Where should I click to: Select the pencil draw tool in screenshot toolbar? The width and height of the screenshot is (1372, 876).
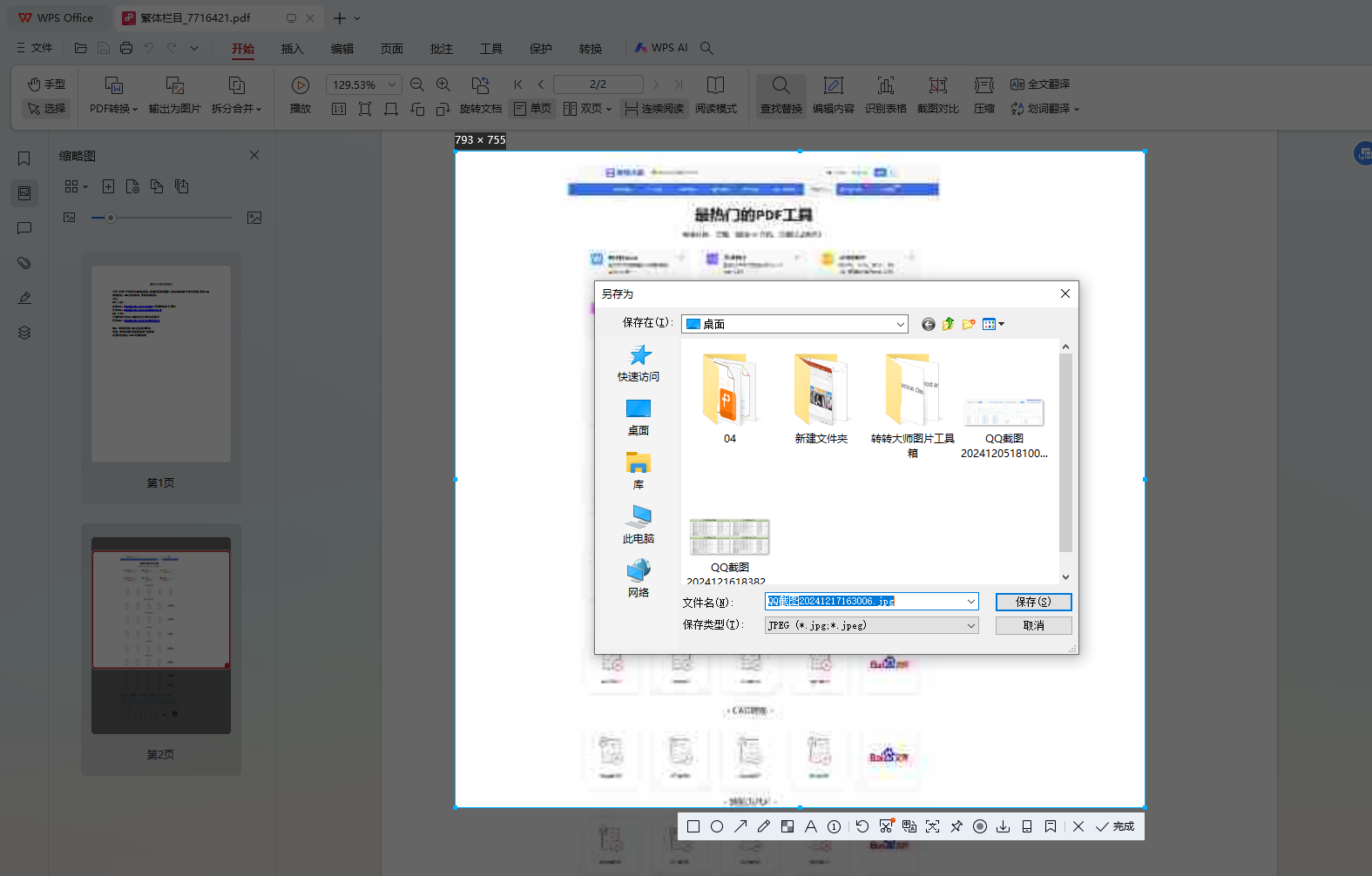tap(764, 826)
